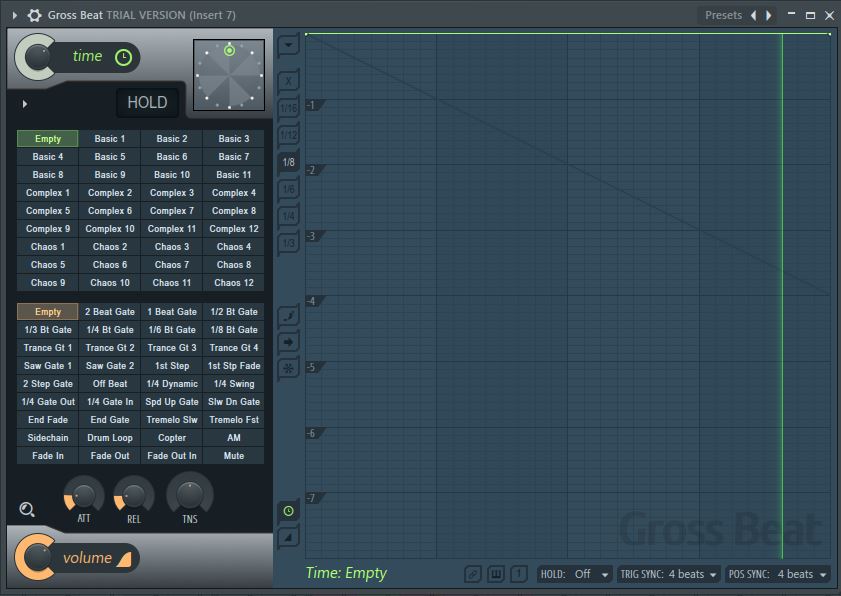This screenshot has height=596, width=841.
Task: Open the POS SYNC 4 beats dropdown
Action: click(777, 575)
